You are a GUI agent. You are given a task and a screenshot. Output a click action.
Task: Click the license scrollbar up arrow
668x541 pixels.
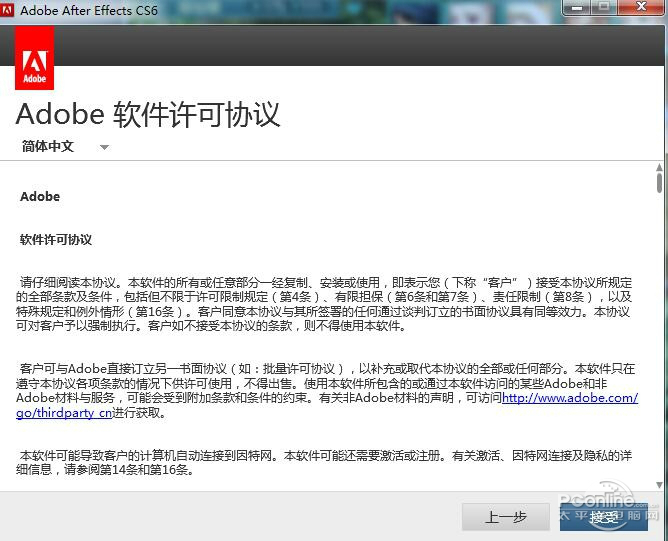tap(659, 167)
